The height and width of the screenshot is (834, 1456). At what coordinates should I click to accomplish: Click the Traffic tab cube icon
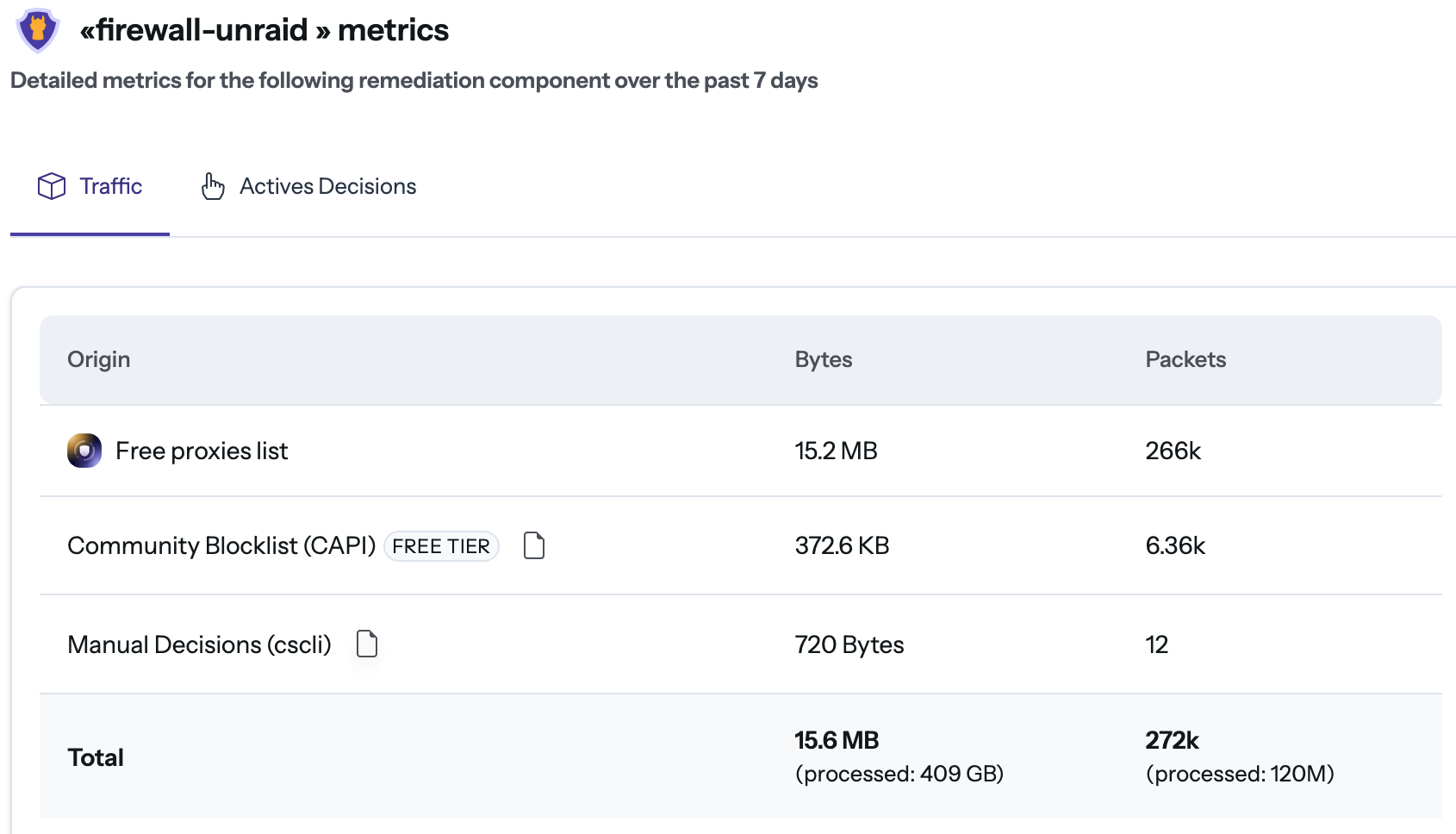pyautogui.click(x=52, y=186)
